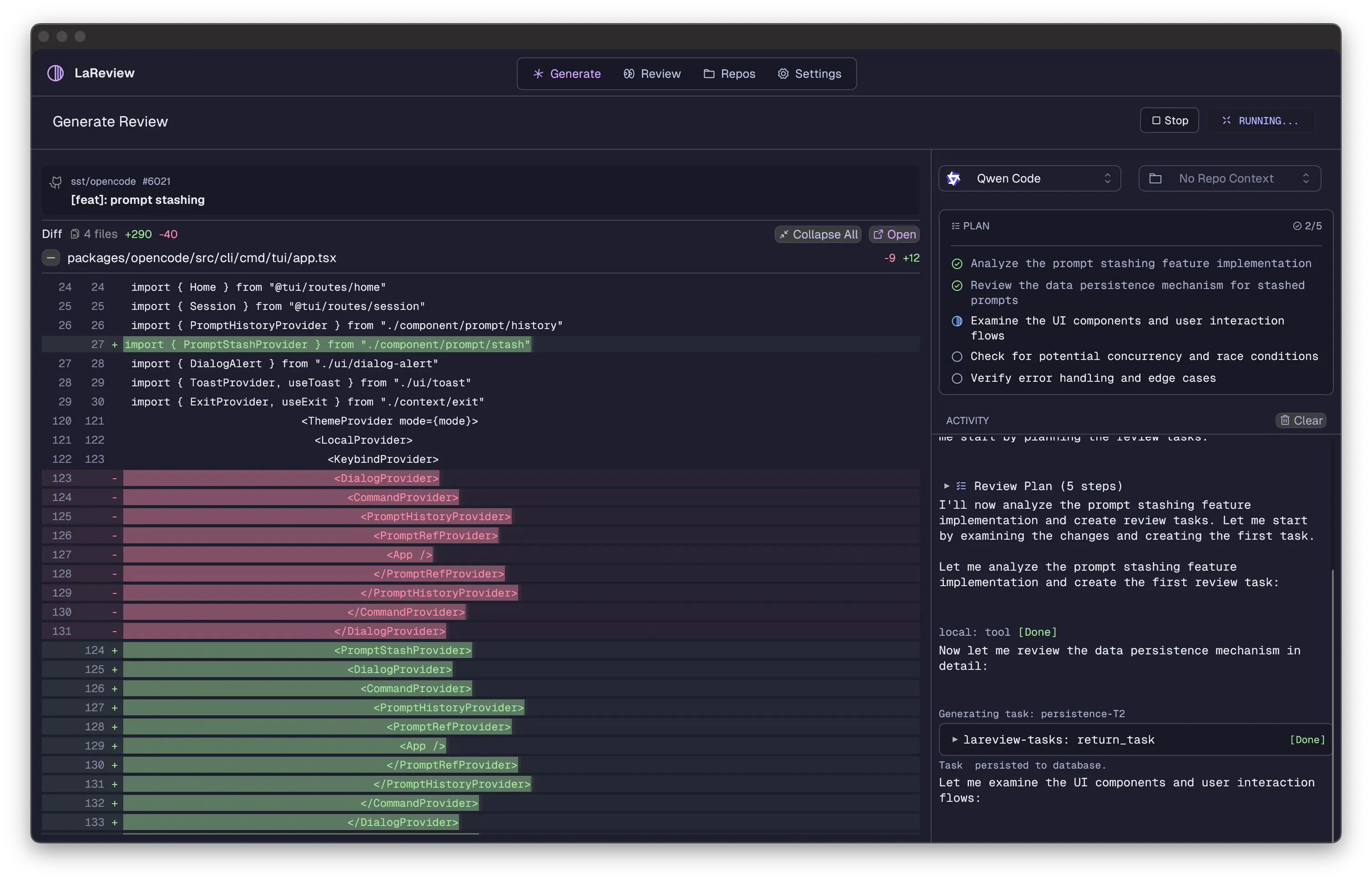Expand the Review Plan (5 steps) entry
Image resolution: width=1372 pixels, height=881 pixels.
(1033, 486)
